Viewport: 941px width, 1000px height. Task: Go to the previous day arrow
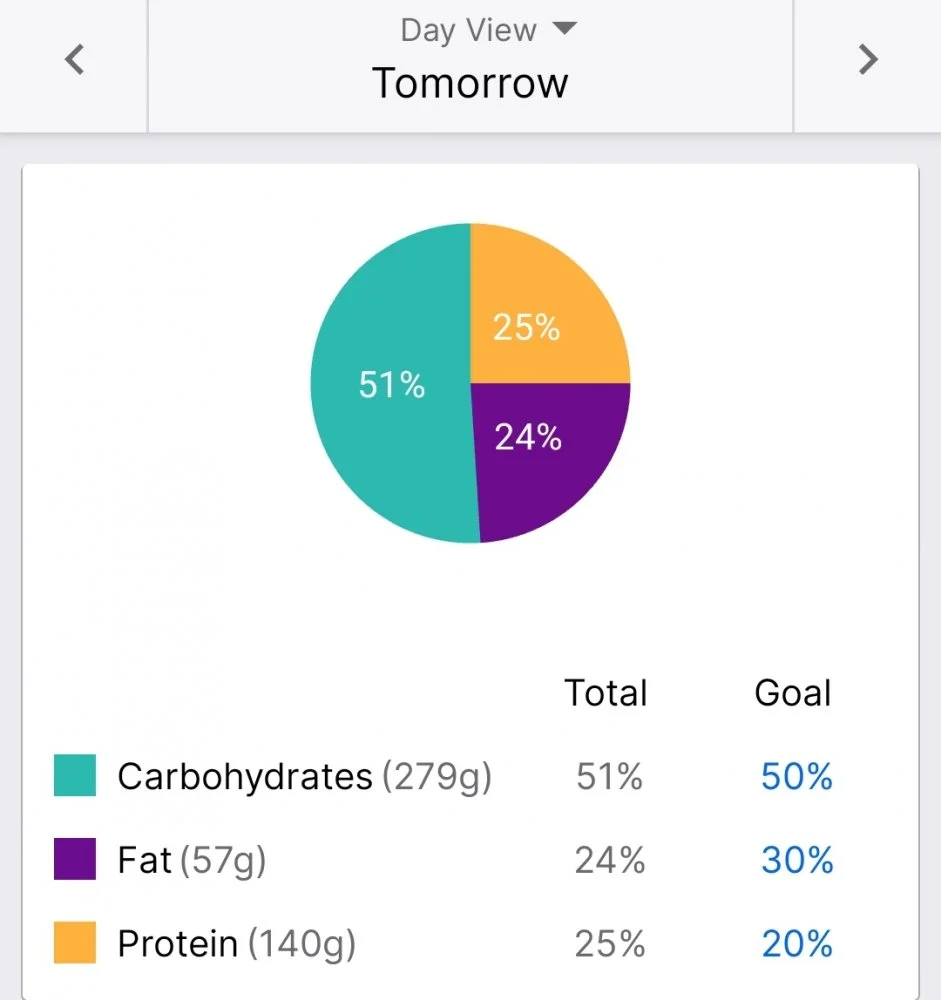click(x=73, y=61)
